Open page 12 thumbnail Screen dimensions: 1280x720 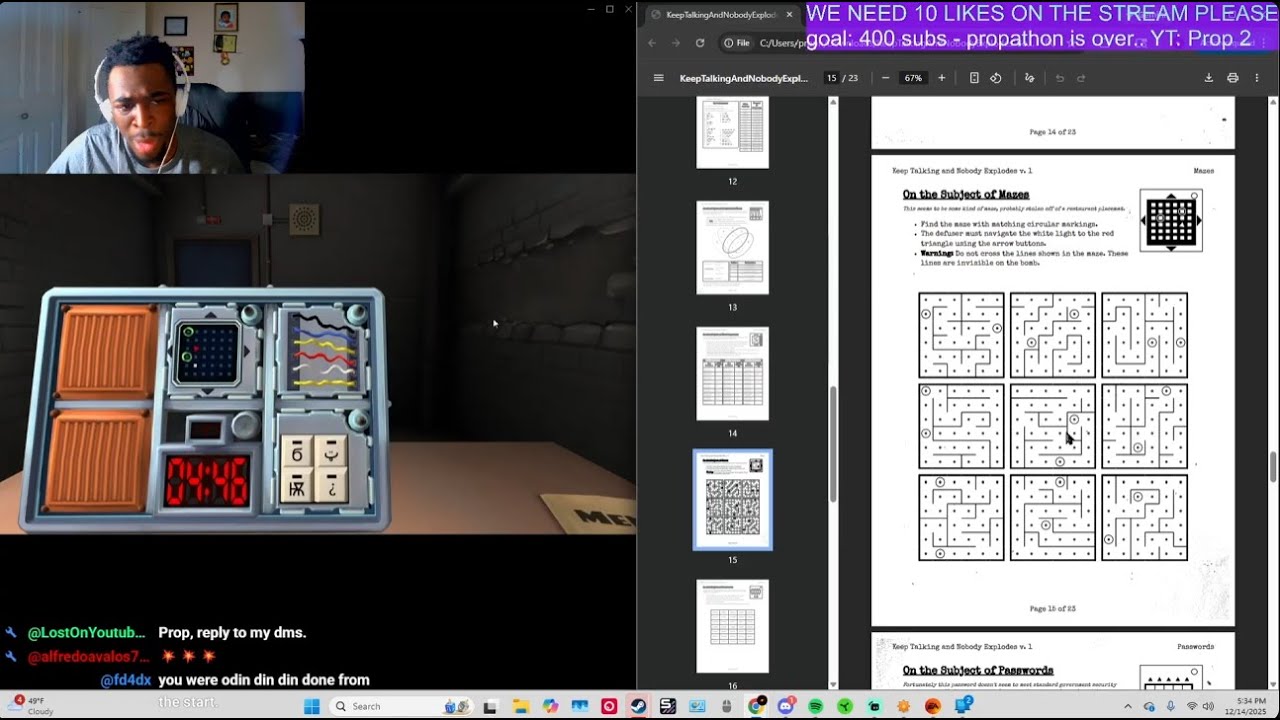pos(733,132)
